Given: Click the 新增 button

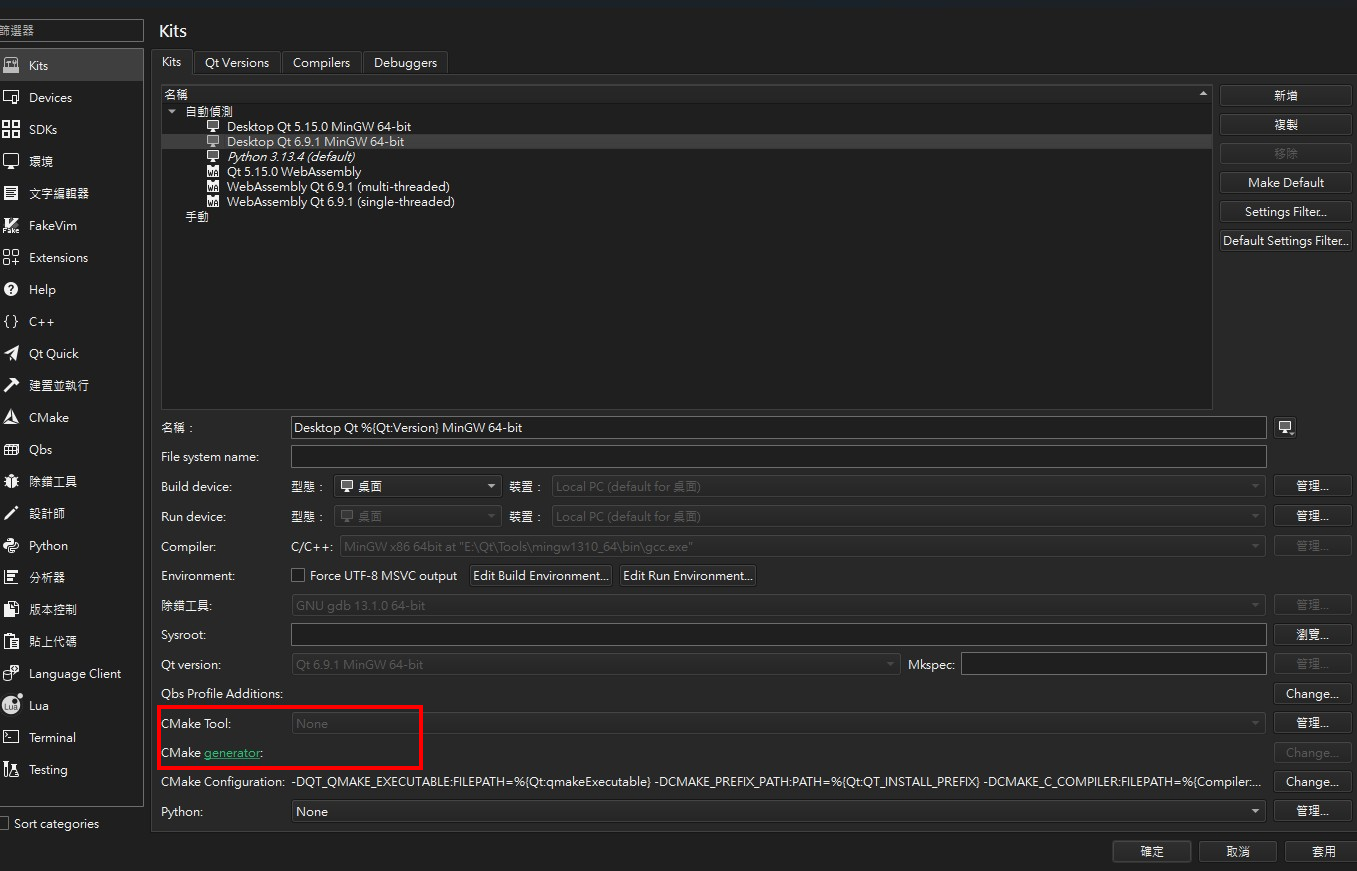Looking at the screenshot, I should 1286,95.
